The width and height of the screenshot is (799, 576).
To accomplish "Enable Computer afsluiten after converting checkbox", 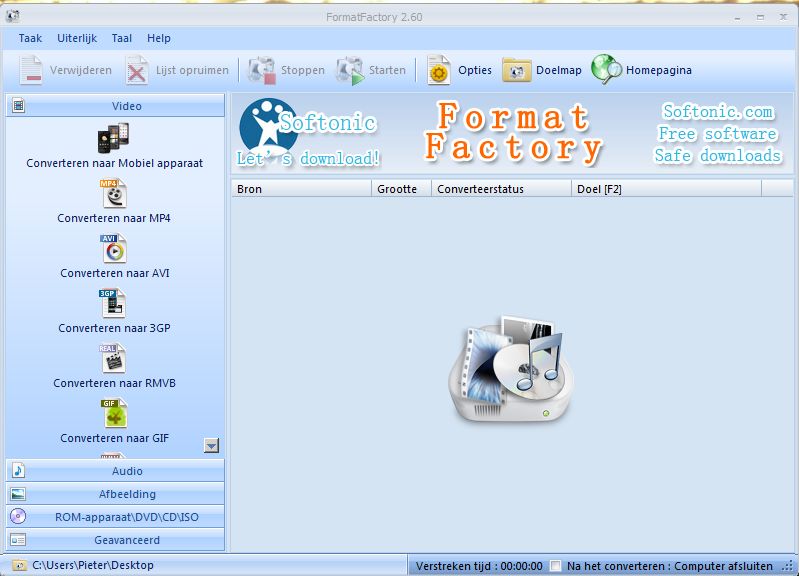I will (556, 566).
